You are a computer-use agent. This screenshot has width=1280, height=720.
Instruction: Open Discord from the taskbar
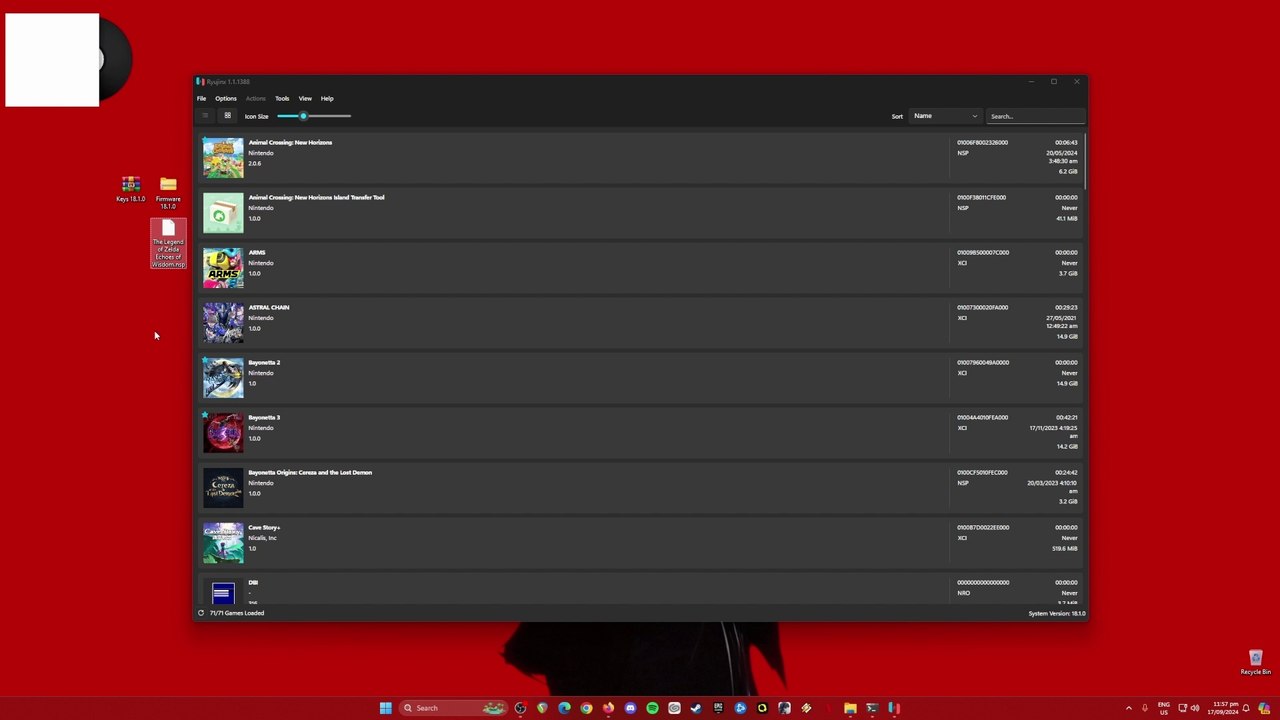tap(630, 708)
